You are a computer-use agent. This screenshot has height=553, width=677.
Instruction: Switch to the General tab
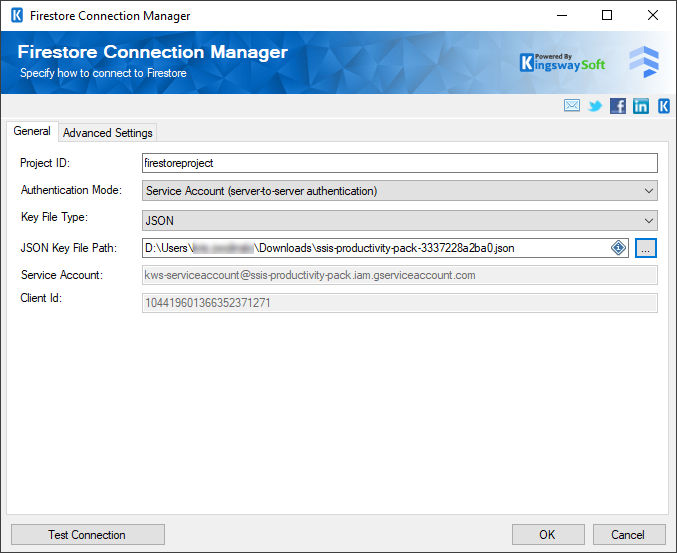pyautogui.click(x=32, y=131)
